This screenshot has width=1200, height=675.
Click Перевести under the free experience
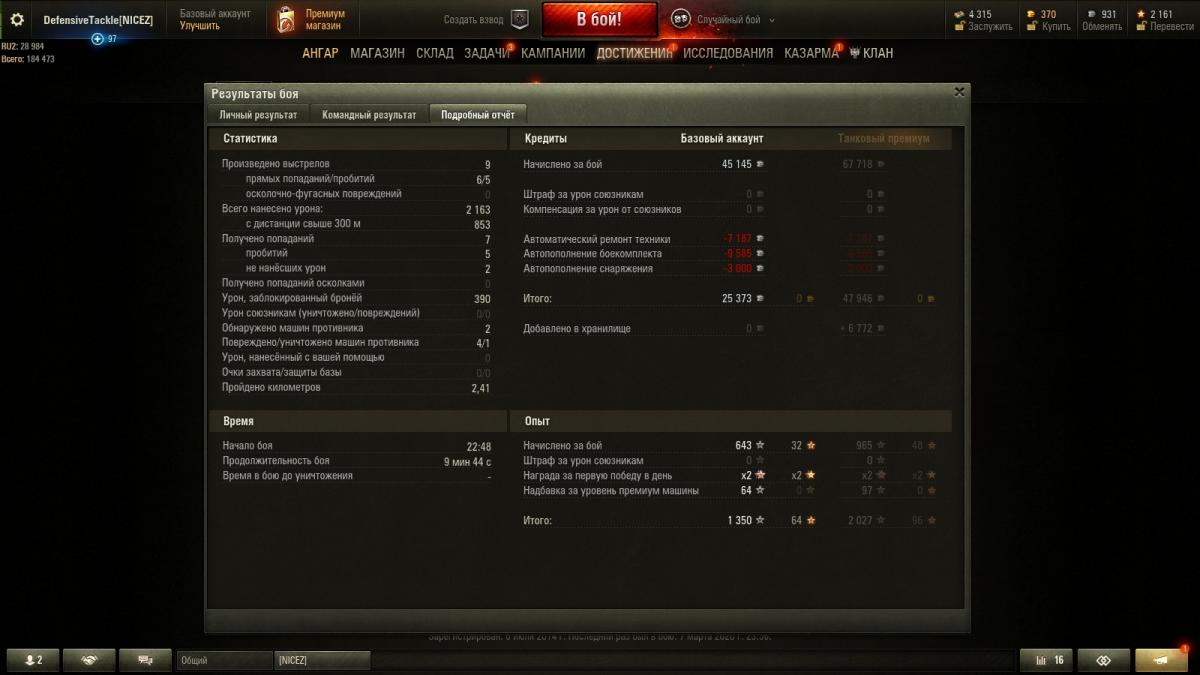pyautogui.click(x=1172, y=26)
